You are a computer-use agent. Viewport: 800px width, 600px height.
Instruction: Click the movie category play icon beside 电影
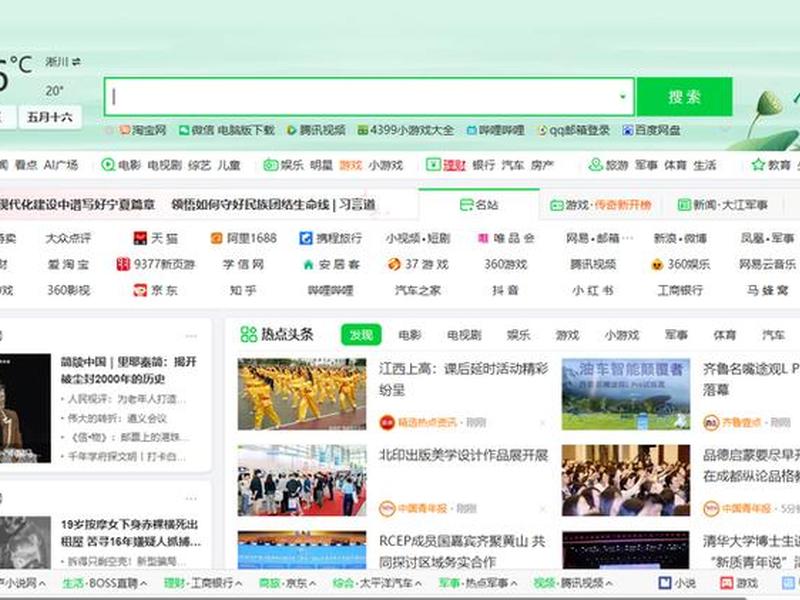(x=108, y=165)
